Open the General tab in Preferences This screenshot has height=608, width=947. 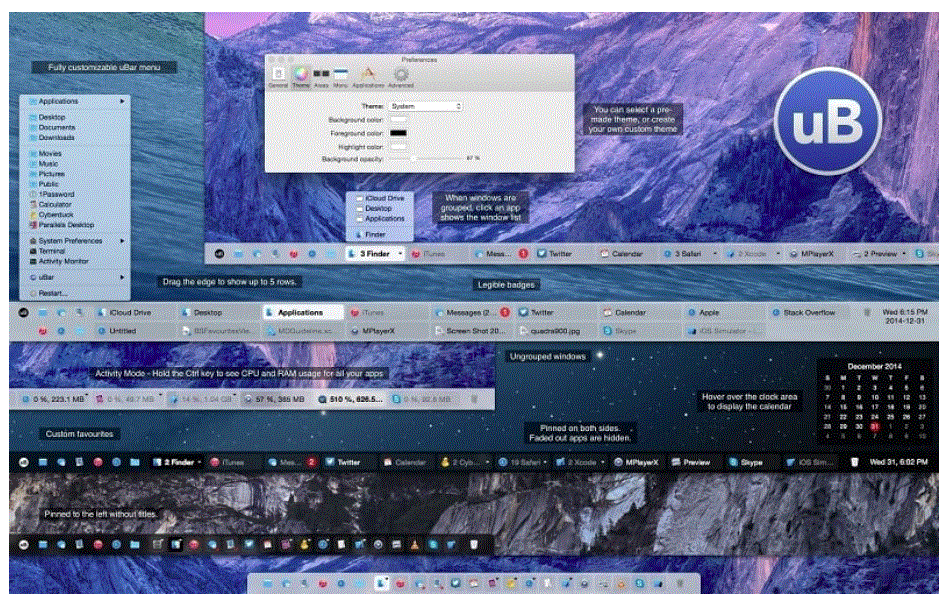[x=278, y=77]
